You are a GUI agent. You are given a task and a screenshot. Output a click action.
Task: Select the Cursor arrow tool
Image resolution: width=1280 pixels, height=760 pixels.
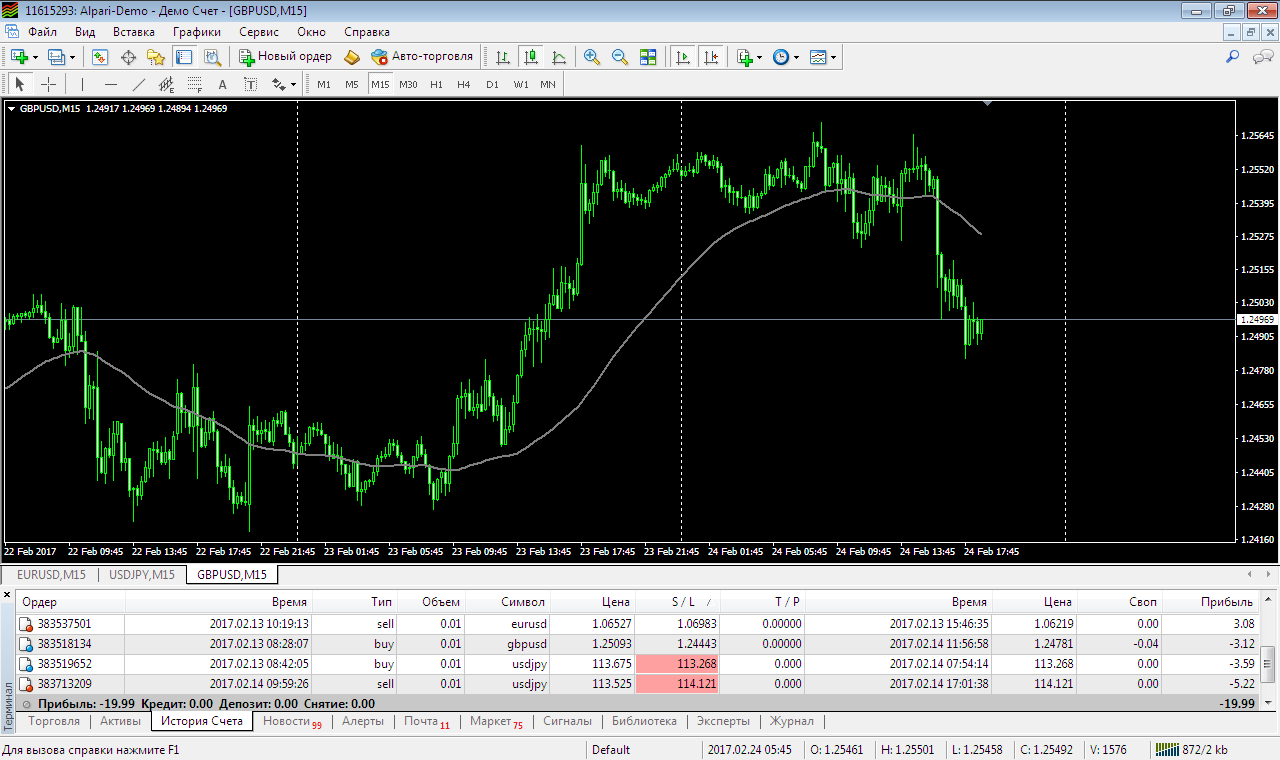click(19, 84)
